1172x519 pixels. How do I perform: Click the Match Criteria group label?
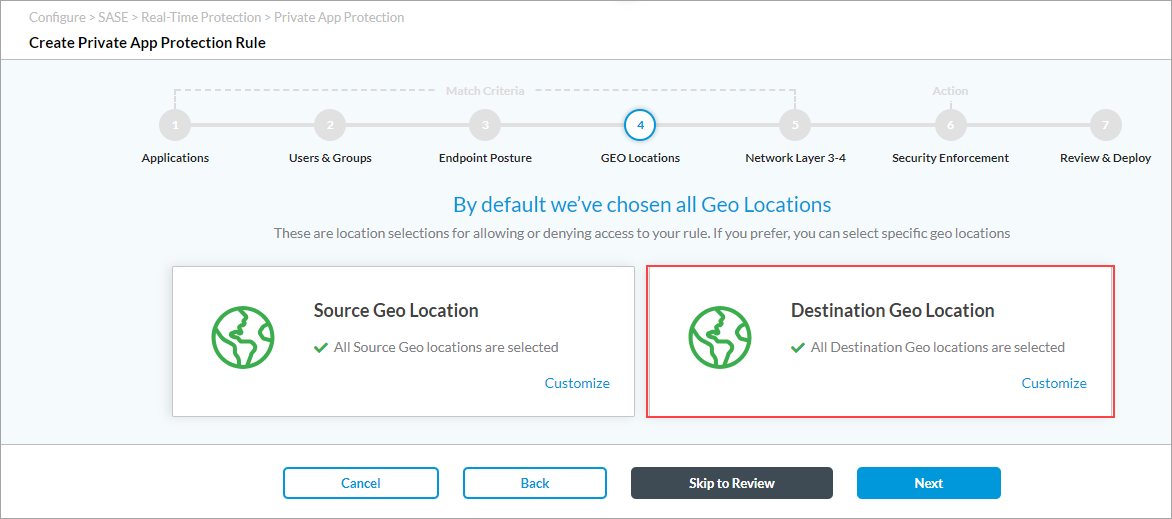pos(485,91)
